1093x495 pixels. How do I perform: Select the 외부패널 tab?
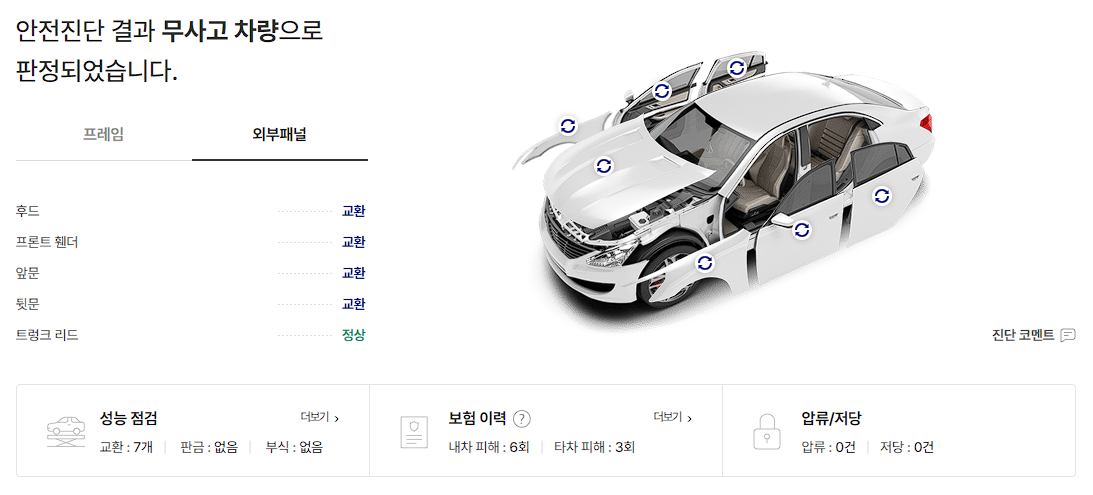click(x=280, y=135)
